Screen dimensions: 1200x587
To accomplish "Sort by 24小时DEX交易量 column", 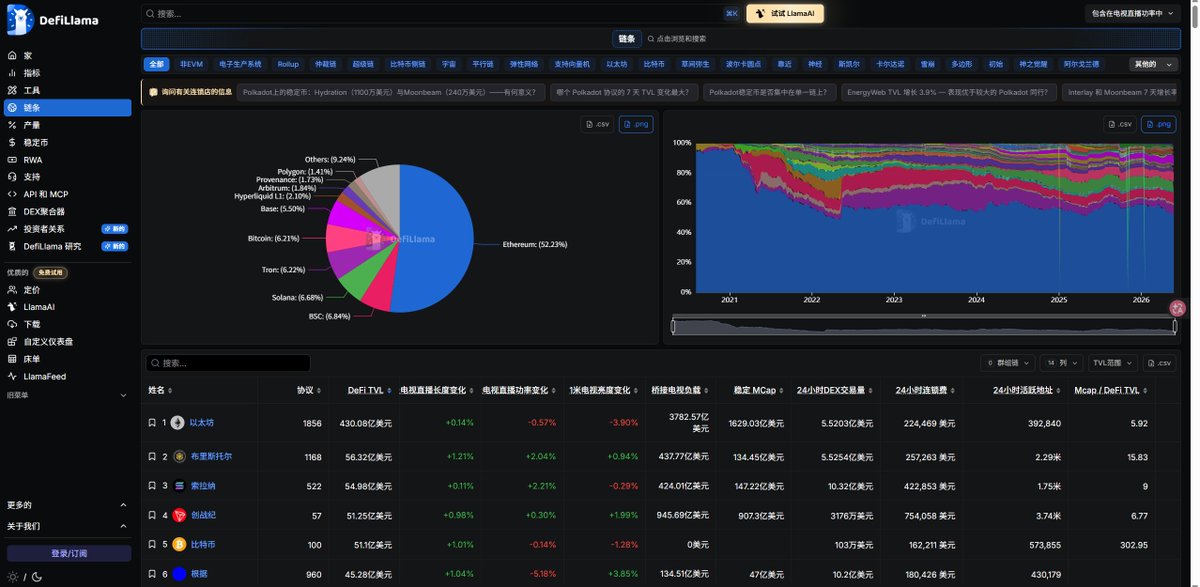I will 834,390.
